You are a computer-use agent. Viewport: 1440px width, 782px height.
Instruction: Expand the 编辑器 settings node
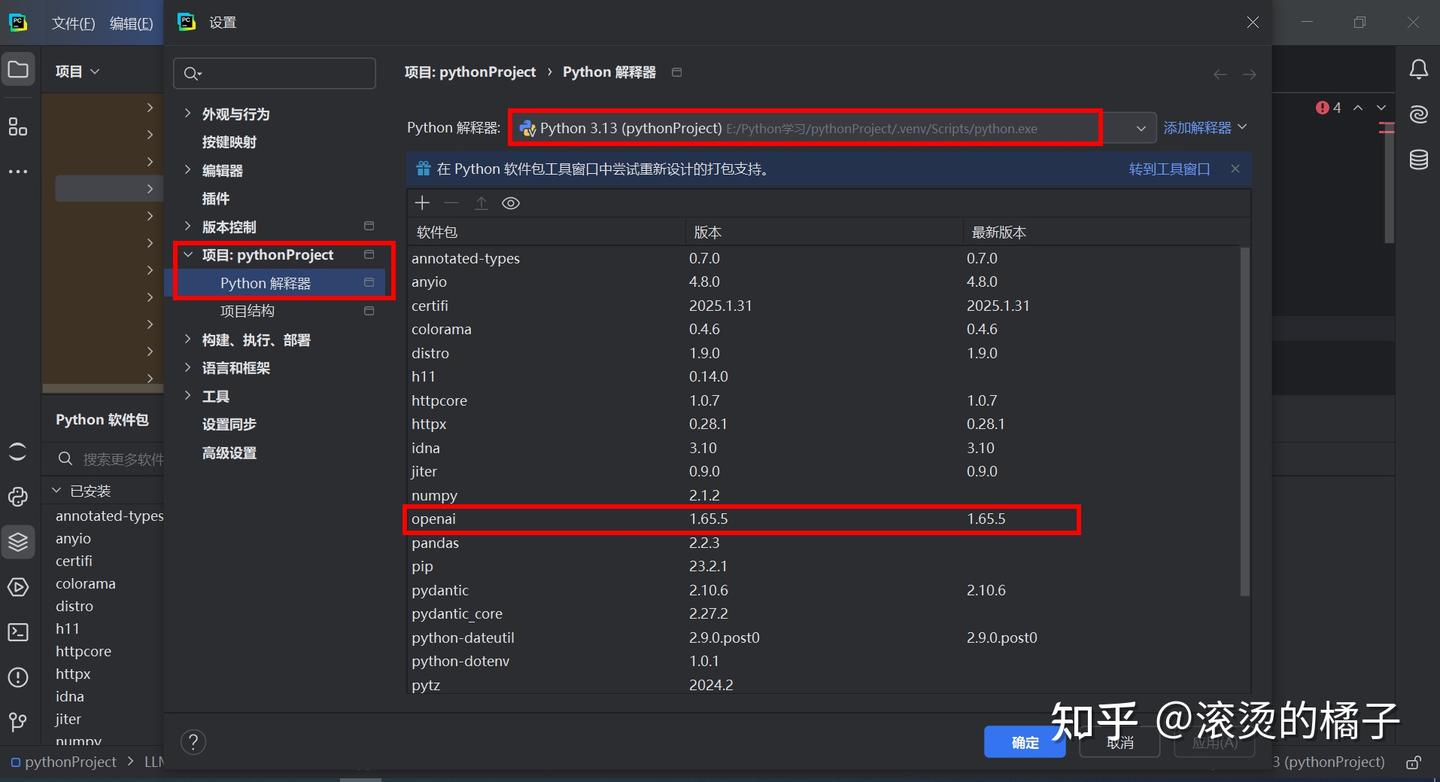coord(187,170)
